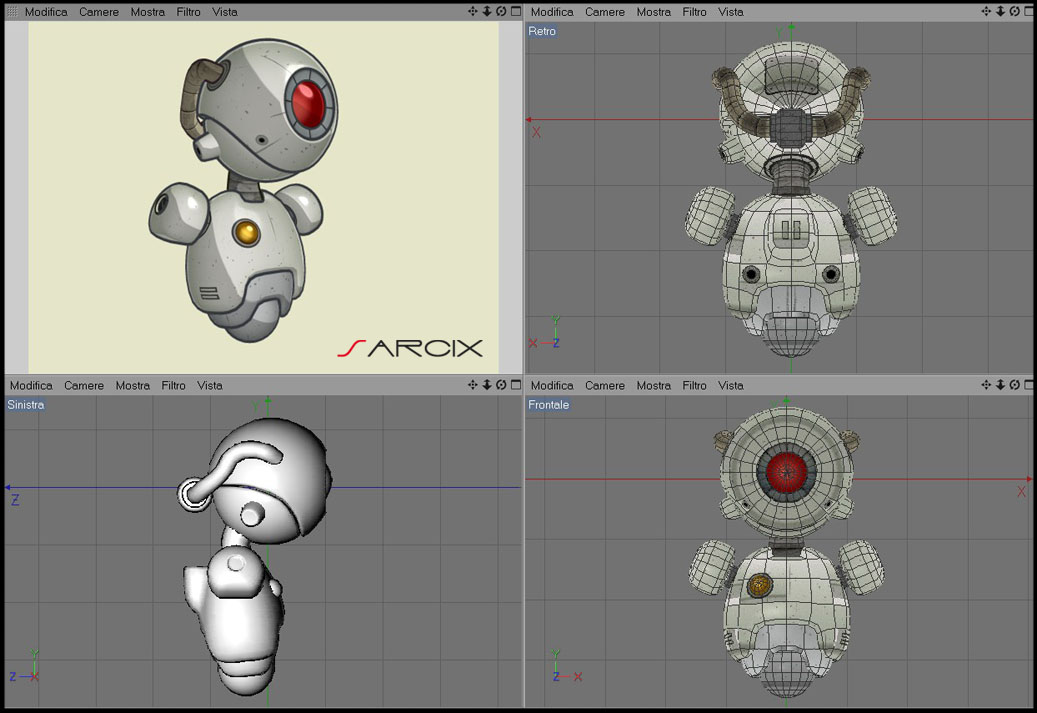Image resolution: width=1037 pixels, height=713 pixels.
Task: Toggle maximize icon of the top-left viewport
Action: click(516, 11)
